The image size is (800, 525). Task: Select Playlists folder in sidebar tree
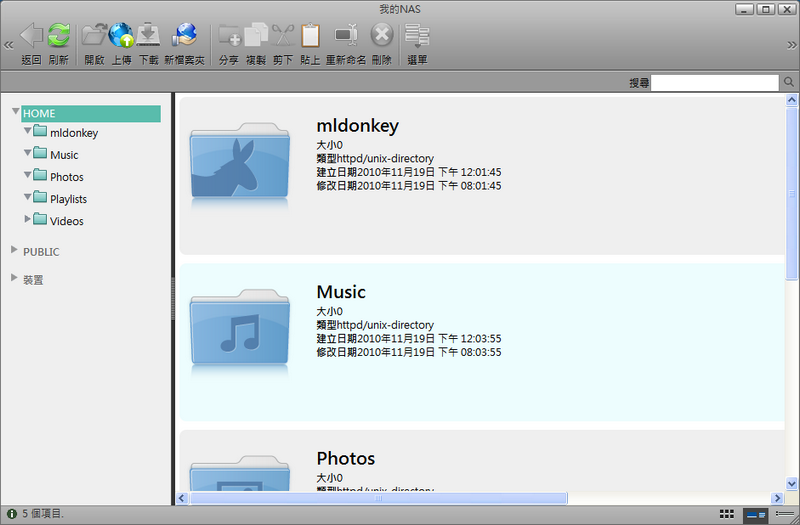tap(68, 199)
